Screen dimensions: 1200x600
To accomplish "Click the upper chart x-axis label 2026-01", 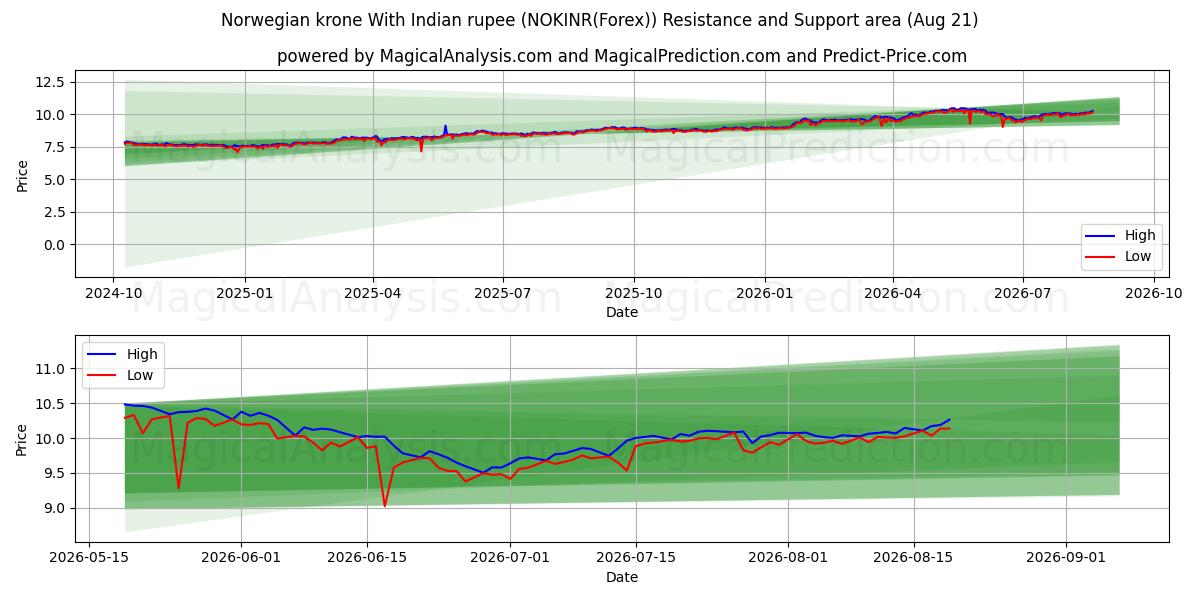I will tap(765, 292).
